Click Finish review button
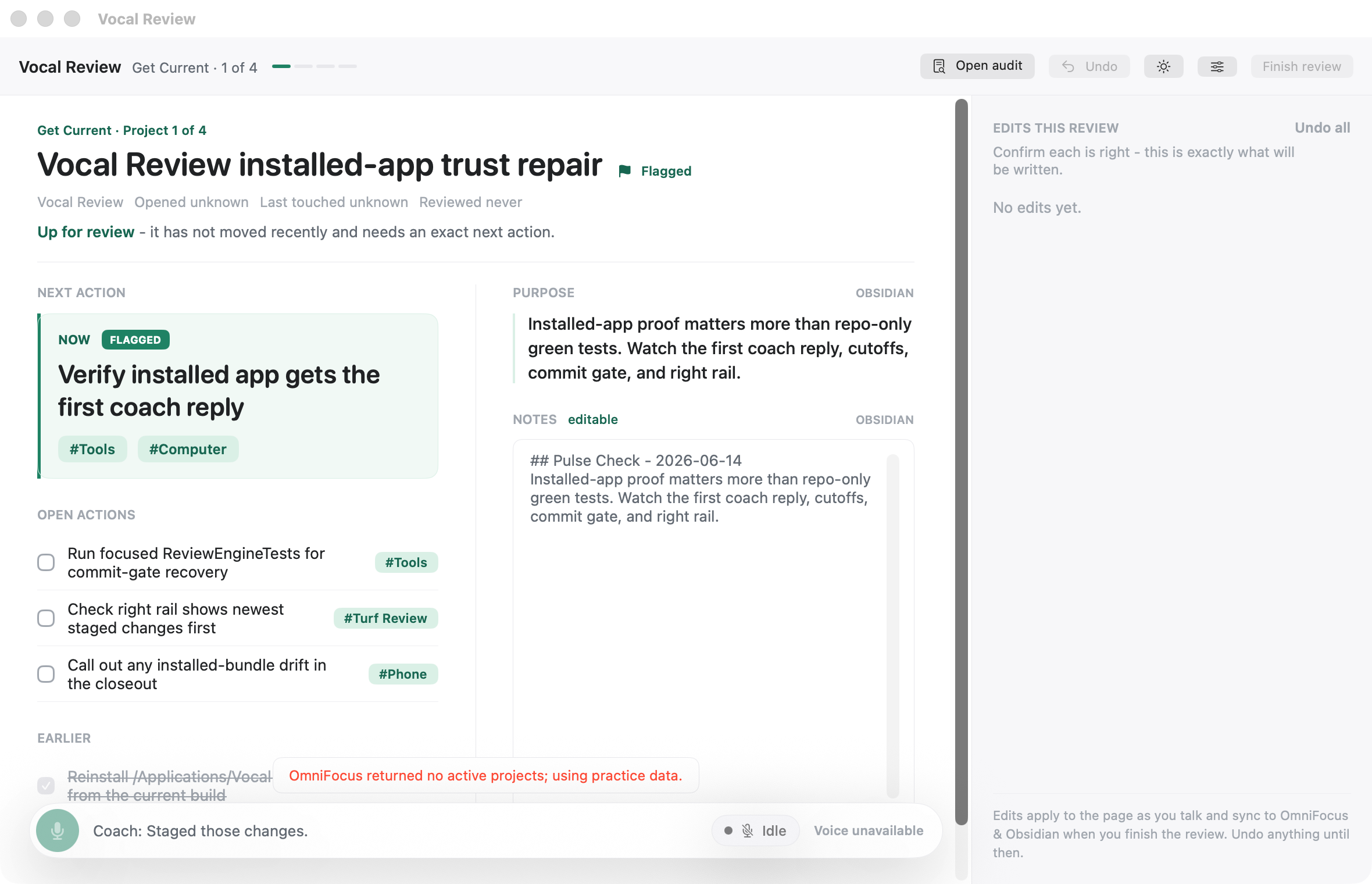Image resolution: width=1372 pixels, height=884 pixels. [1302, 66]
